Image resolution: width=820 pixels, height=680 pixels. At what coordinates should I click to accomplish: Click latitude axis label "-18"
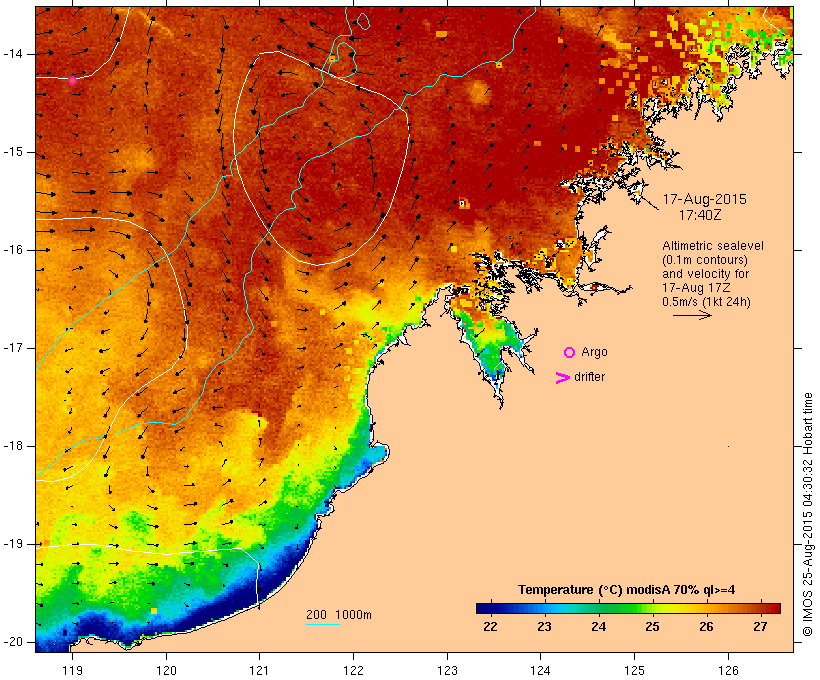[13, 446]
